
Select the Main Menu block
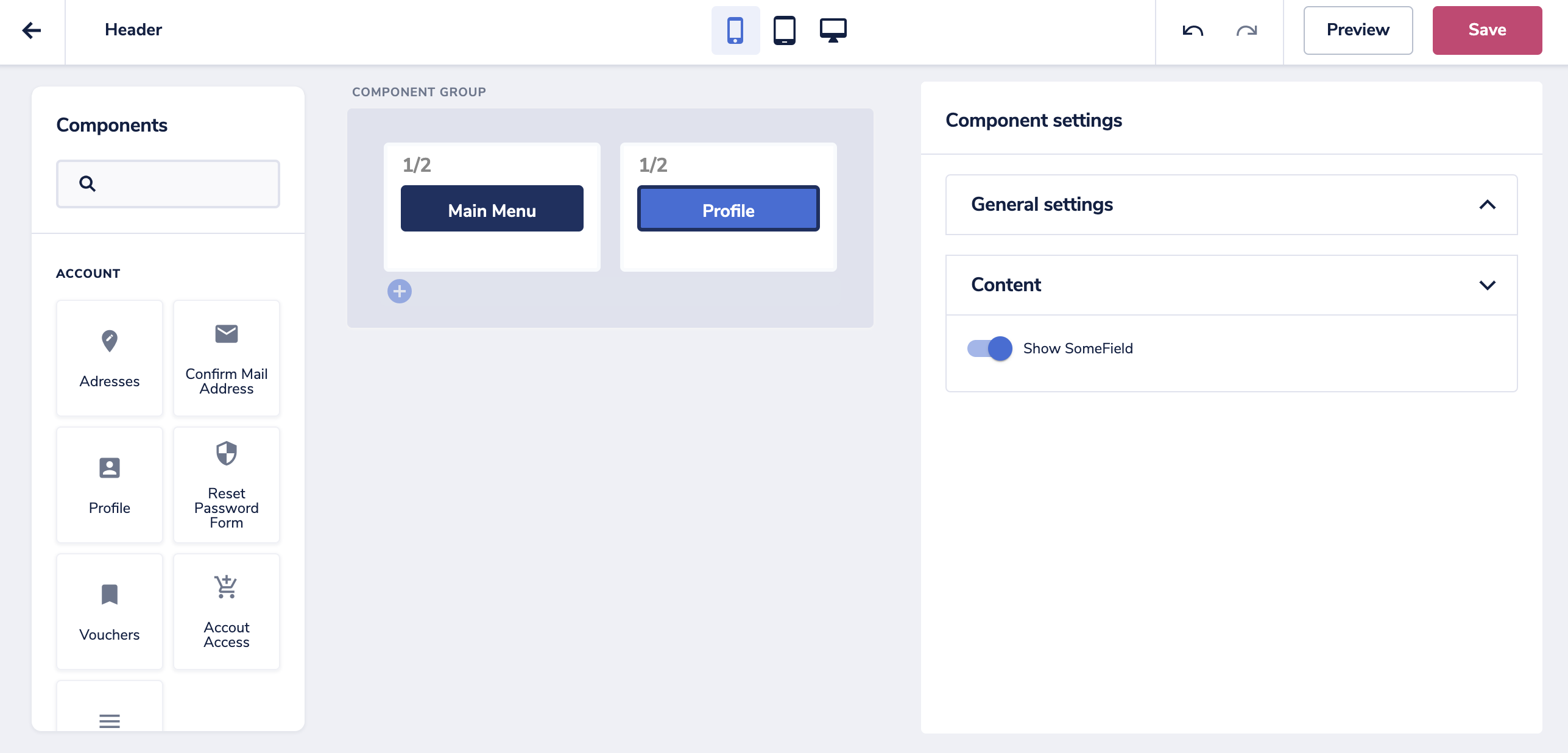tap(492, 208)
